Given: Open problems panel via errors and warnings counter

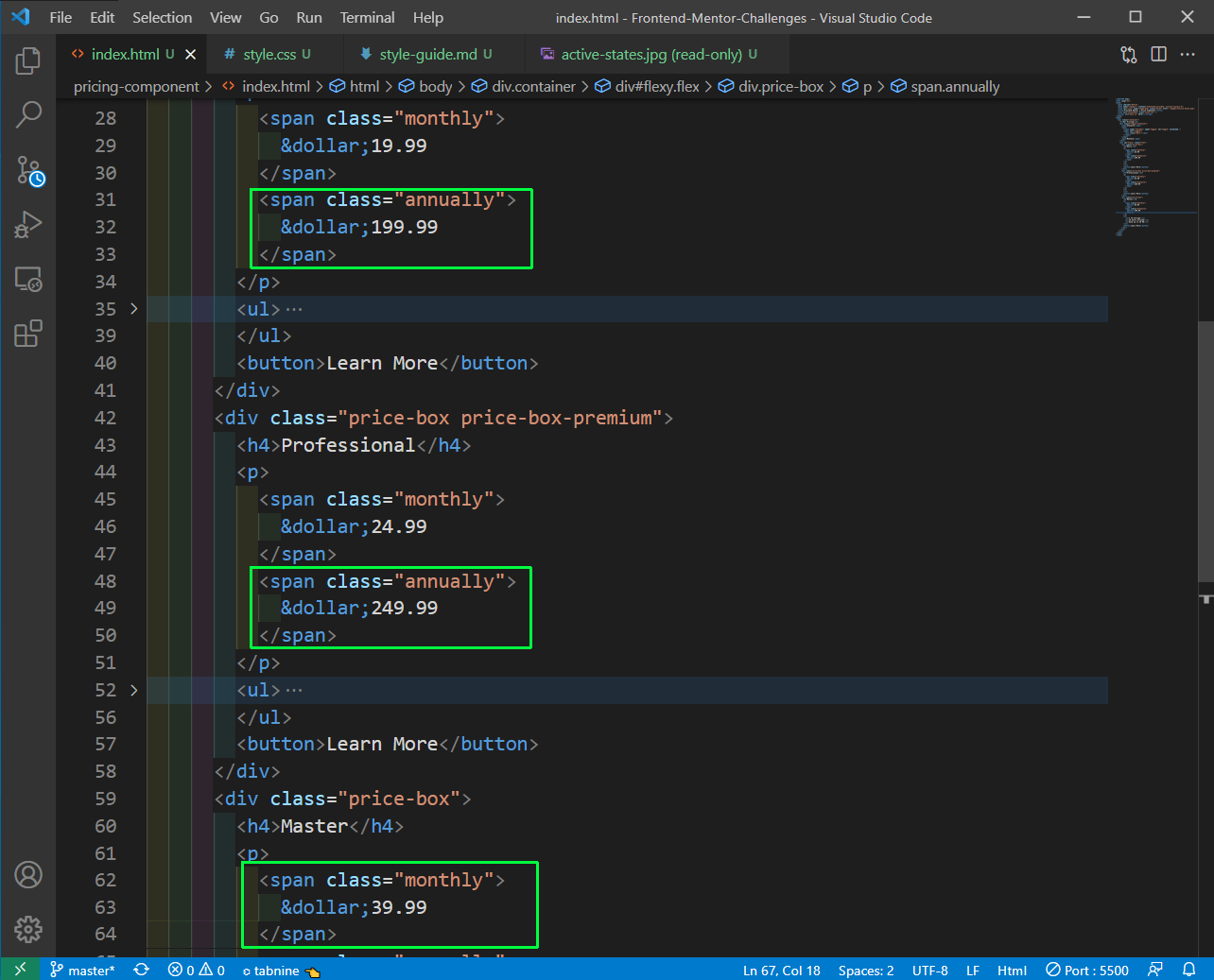Looking at the screenshot, I should (197, 970).
